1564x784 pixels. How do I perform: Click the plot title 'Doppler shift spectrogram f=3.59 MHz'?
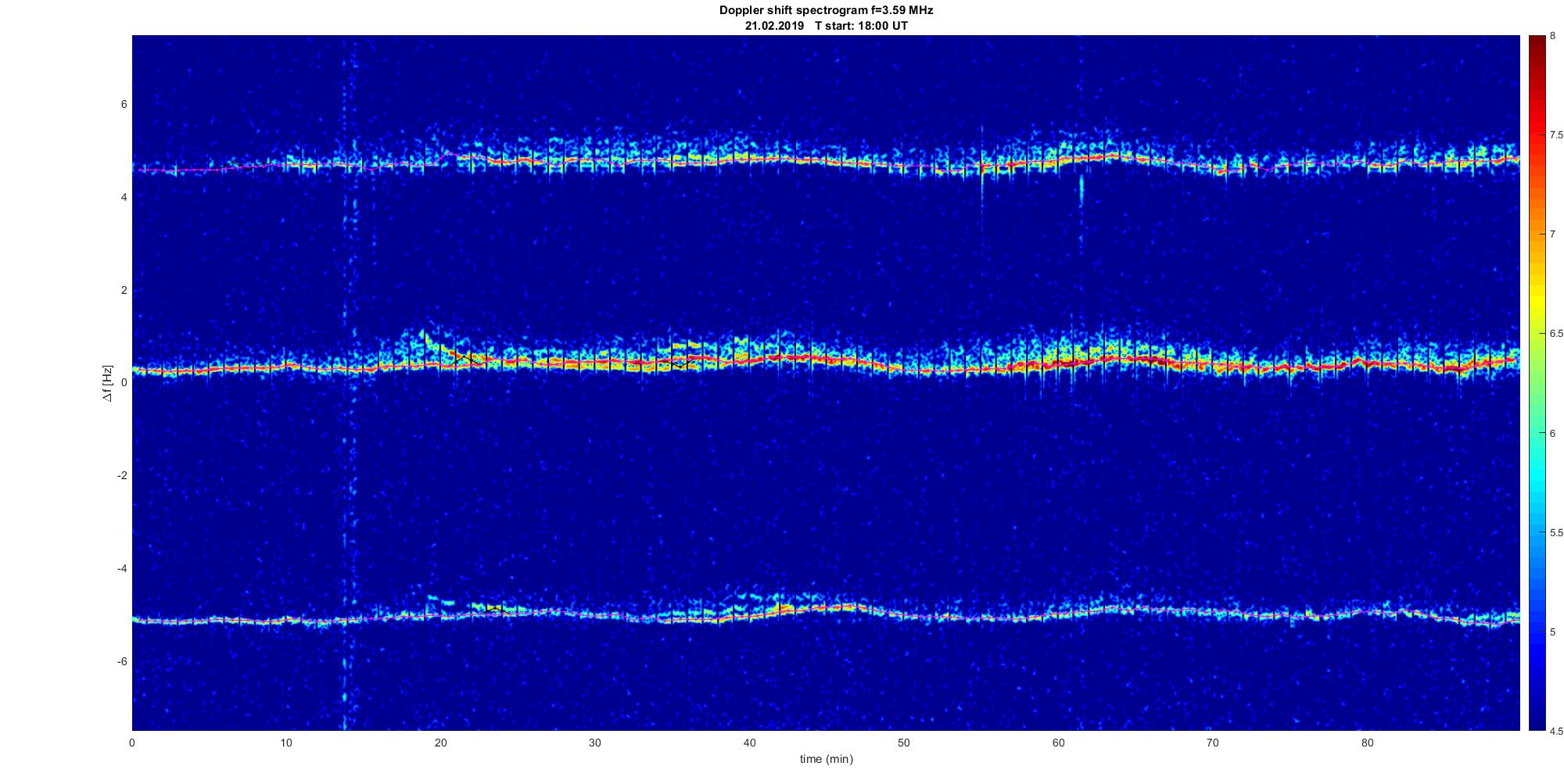[x=826, y=10]
